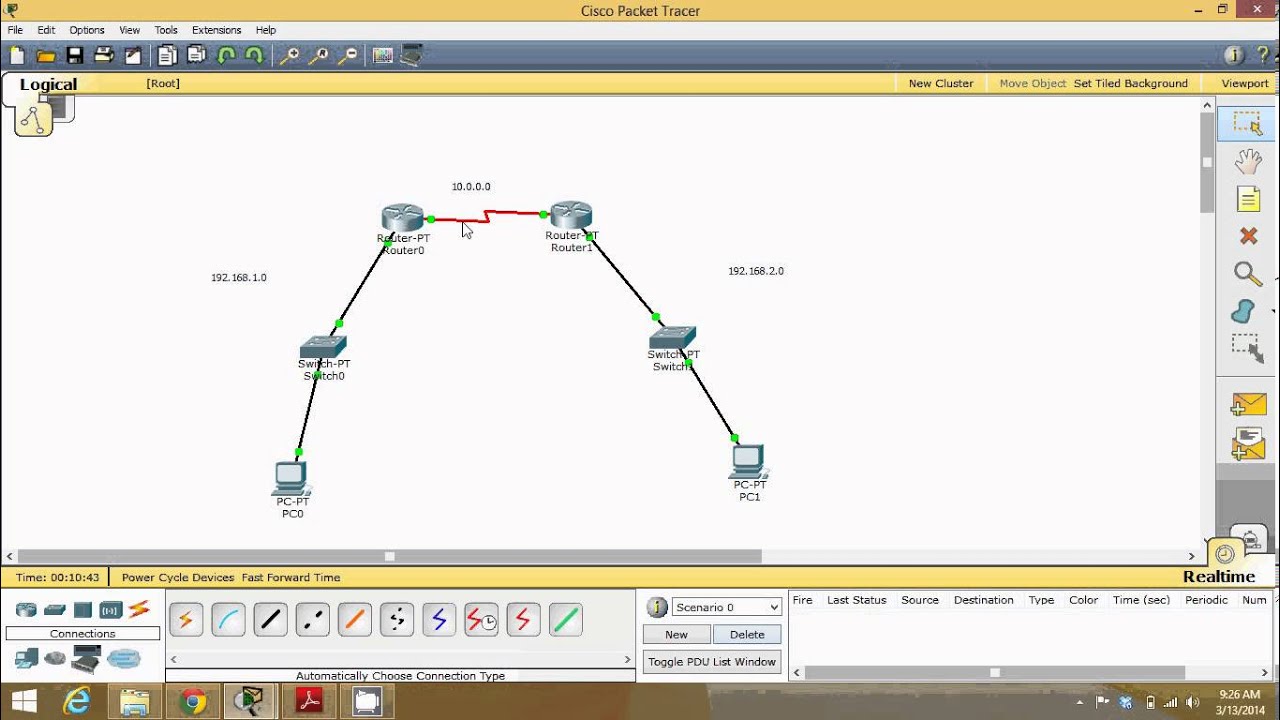
Task: Select the Place Note tool
Action: [x=1248, y=199]
